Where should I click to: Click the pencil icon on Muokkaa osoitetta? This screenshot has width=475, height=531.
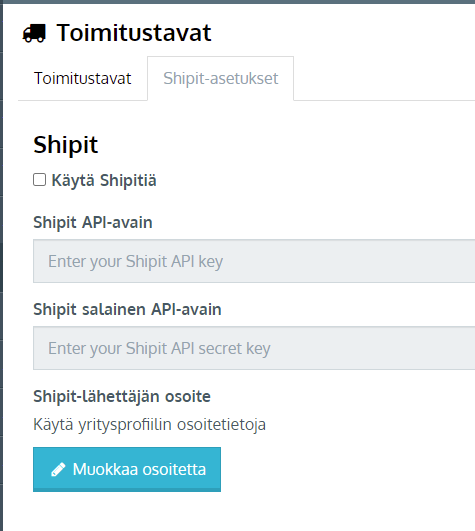pyautogui.click(x=58, y=469)
